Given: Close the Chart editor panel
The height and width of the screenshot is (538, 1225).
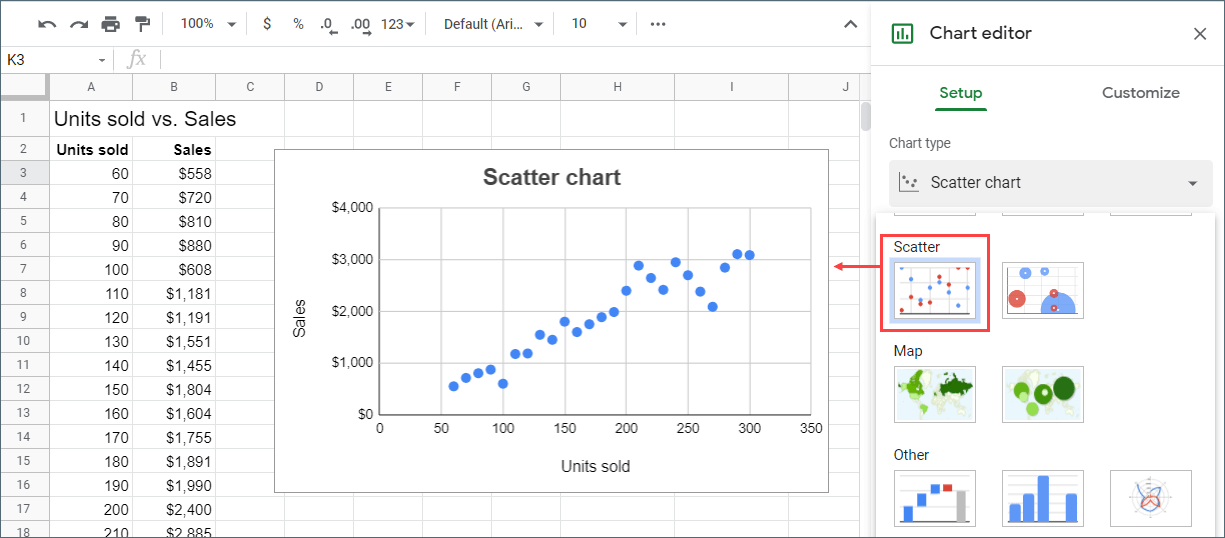Looking at the screenshot, I should (x=1200, y=34).
